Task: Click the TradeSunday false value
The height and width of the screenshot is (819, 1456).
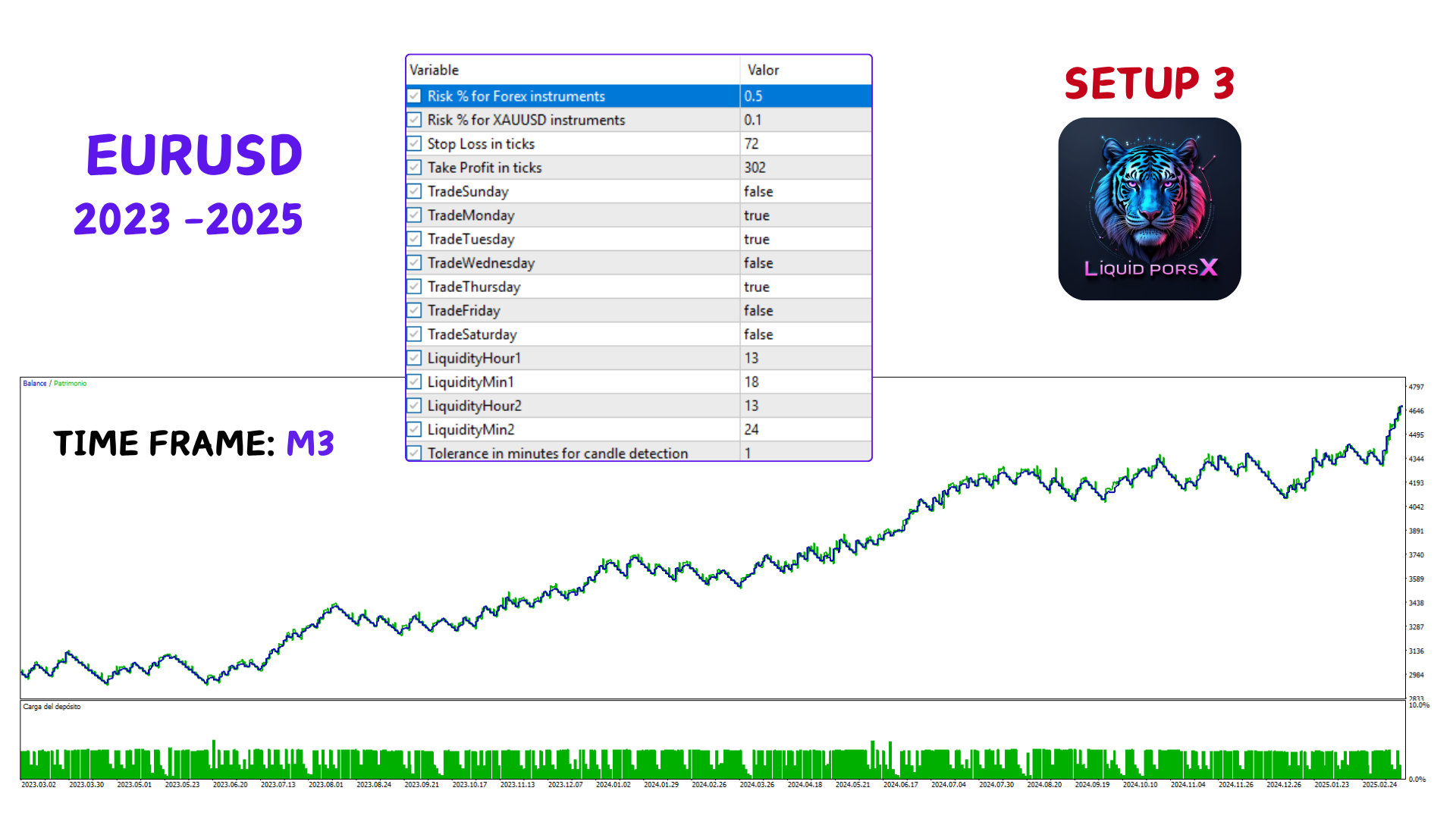Action: 758,192
